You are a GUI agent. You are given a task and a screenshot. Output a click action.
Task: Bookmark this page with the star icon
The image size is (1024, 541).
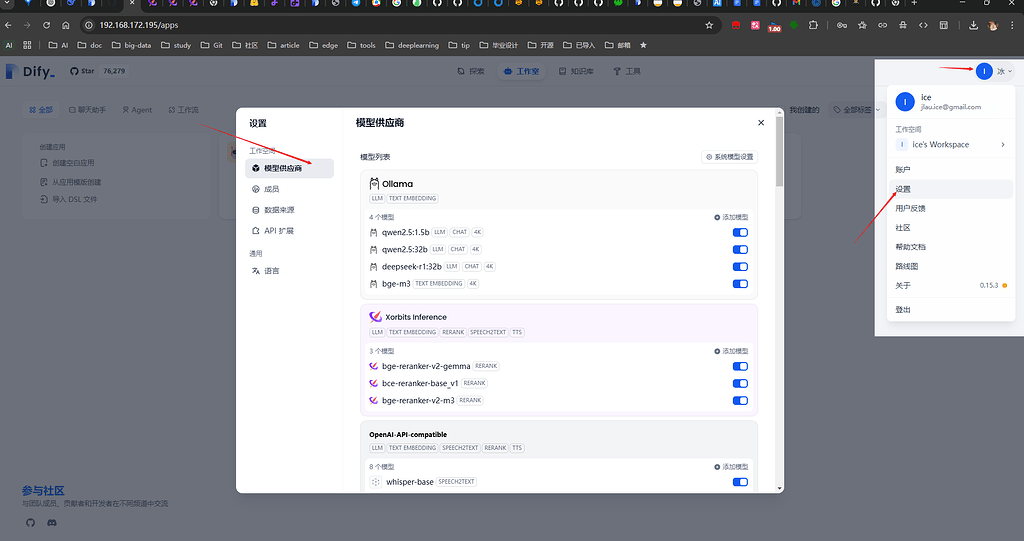709,25
